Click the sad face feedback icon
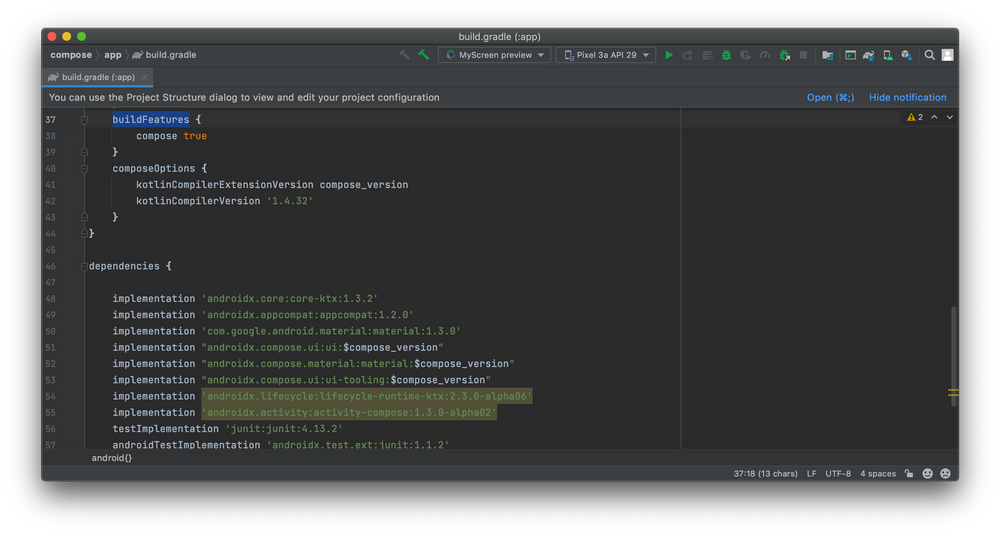Image resolution: width=1000 pixels, height=536 pixels. point(945,474)
